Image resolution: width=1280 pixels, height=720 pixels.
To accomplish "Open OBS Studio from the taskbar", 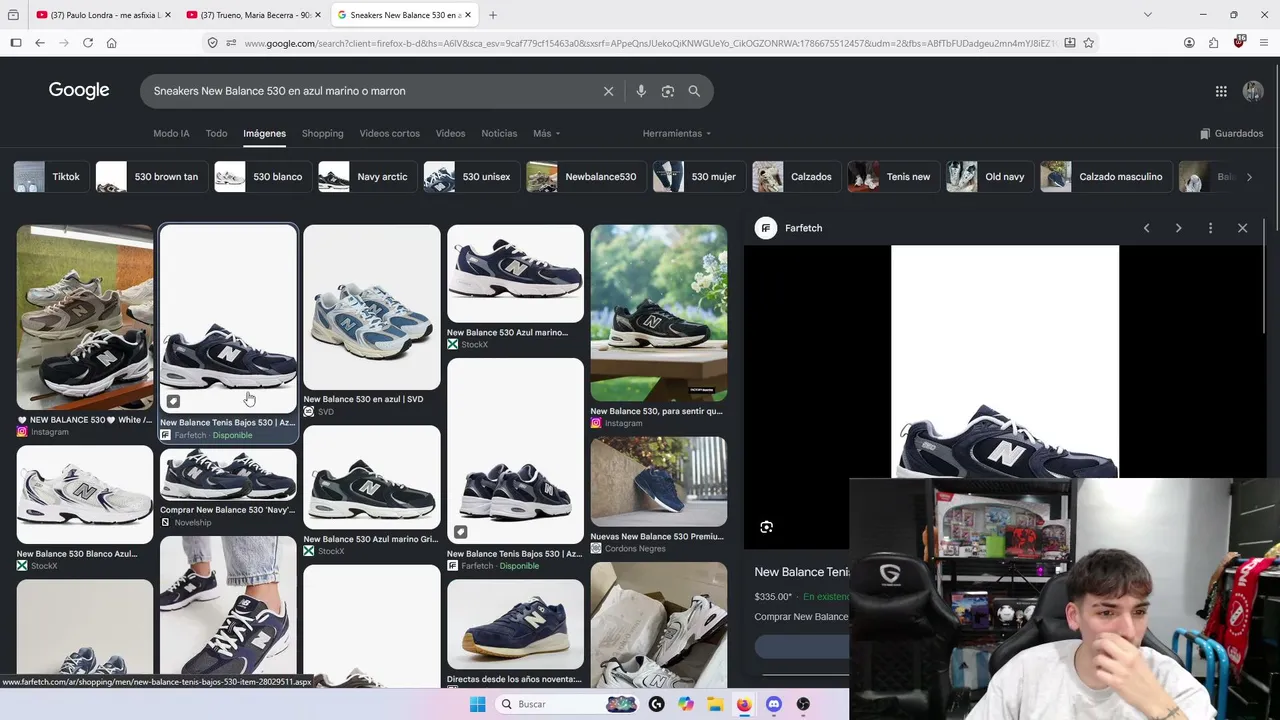I will [803, 704].
